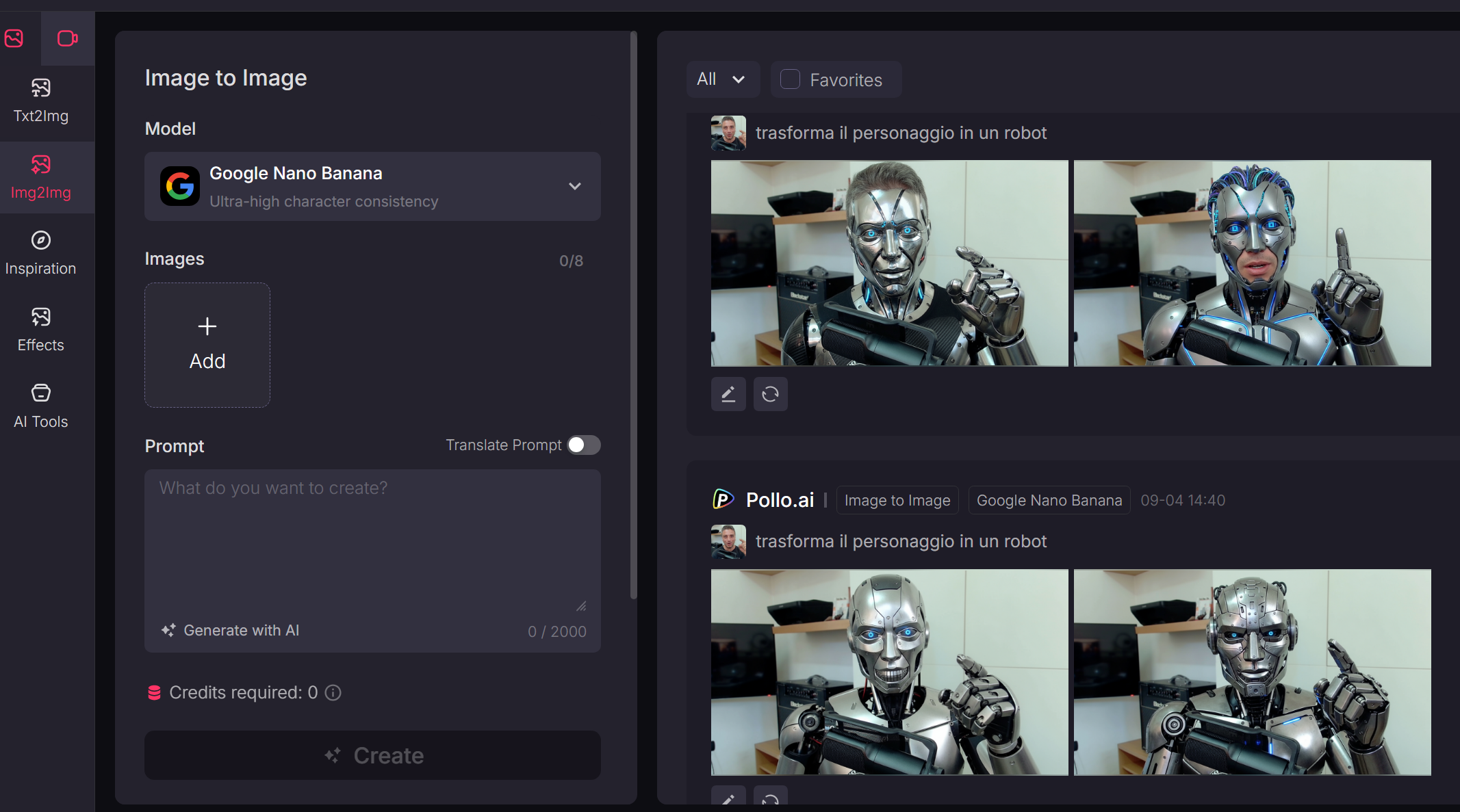Click source avatar thumbnail beside top prompt

728,133
